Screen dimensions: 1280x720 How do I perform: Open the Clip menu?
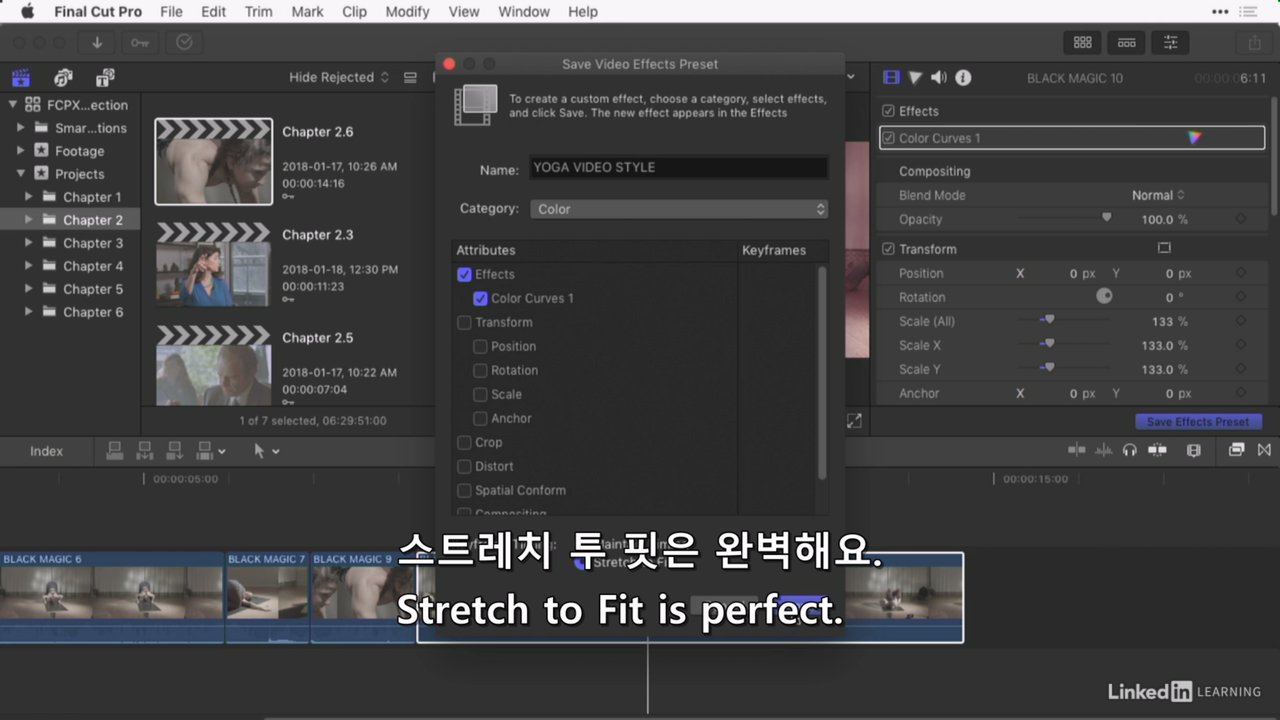click(354, 12)
